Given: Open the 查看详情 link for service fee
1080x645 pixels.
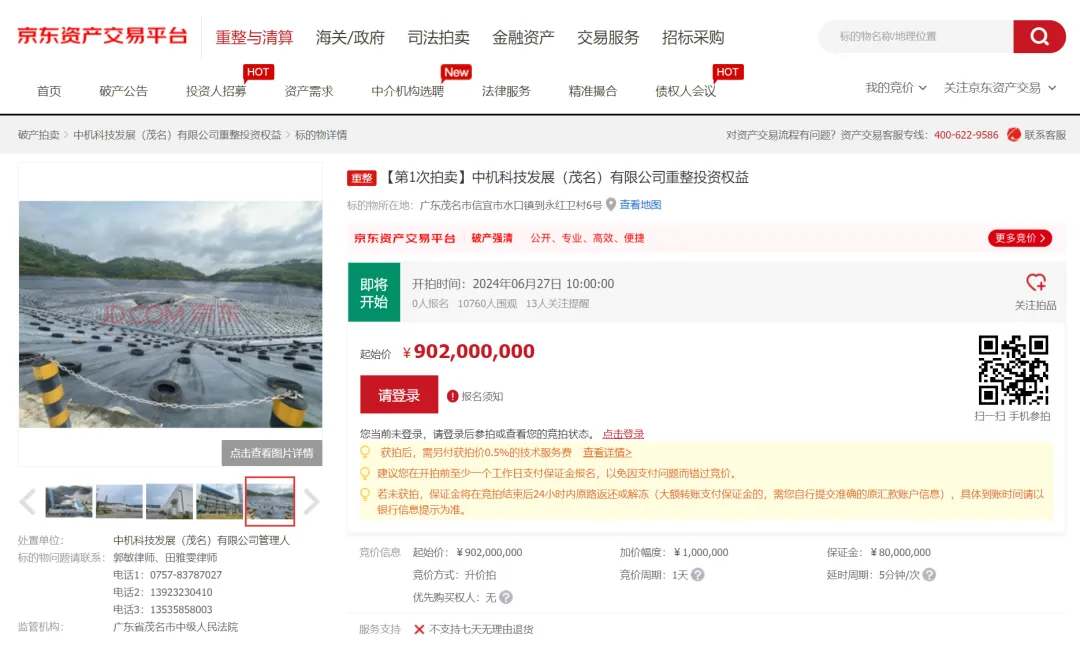Looking at the screenshot, I should pos(607,453).
